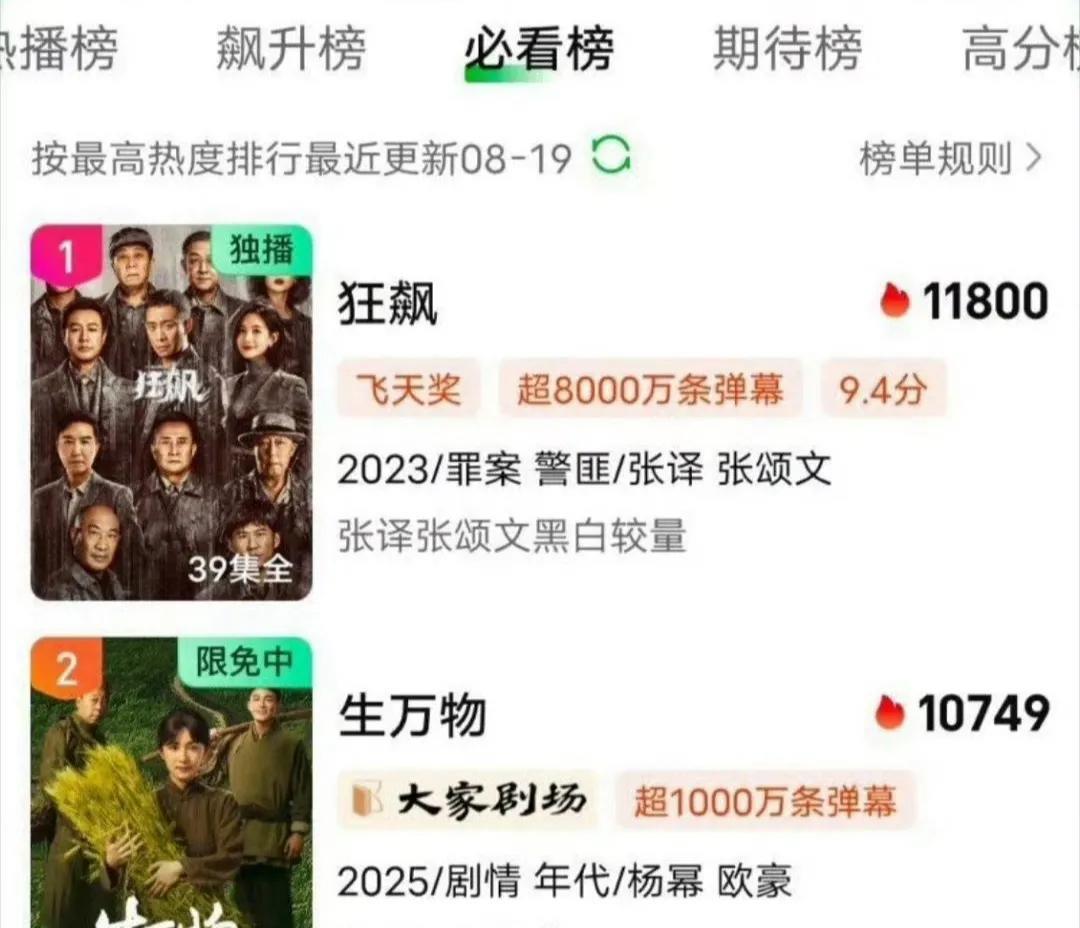Tap the 飞天奖 award tag
The height and width of the screenshot is (928, 1080).
[408, 389]
